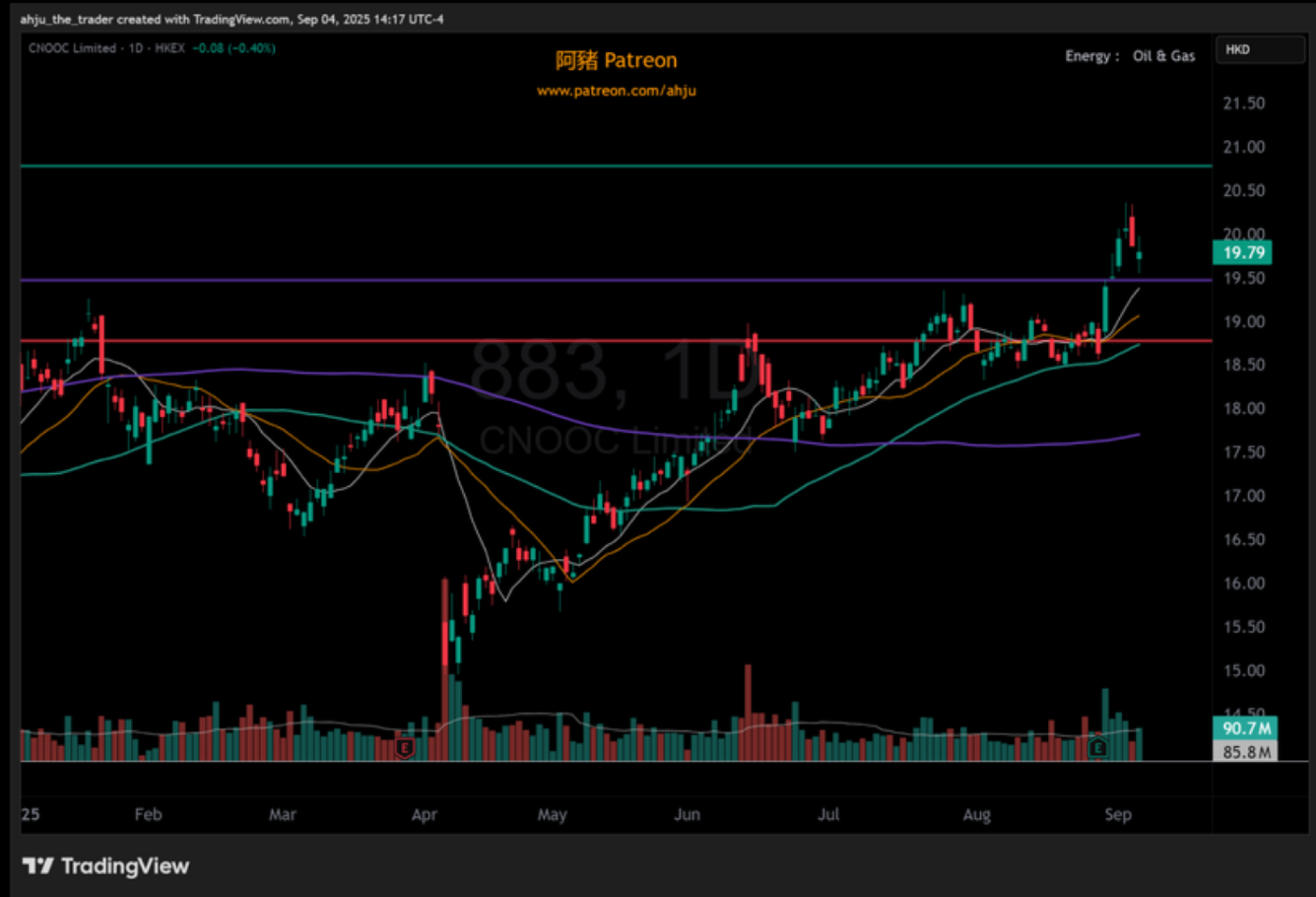Click the 1D interval in chart header
The image size is (1316, 897).
(136, 48)
